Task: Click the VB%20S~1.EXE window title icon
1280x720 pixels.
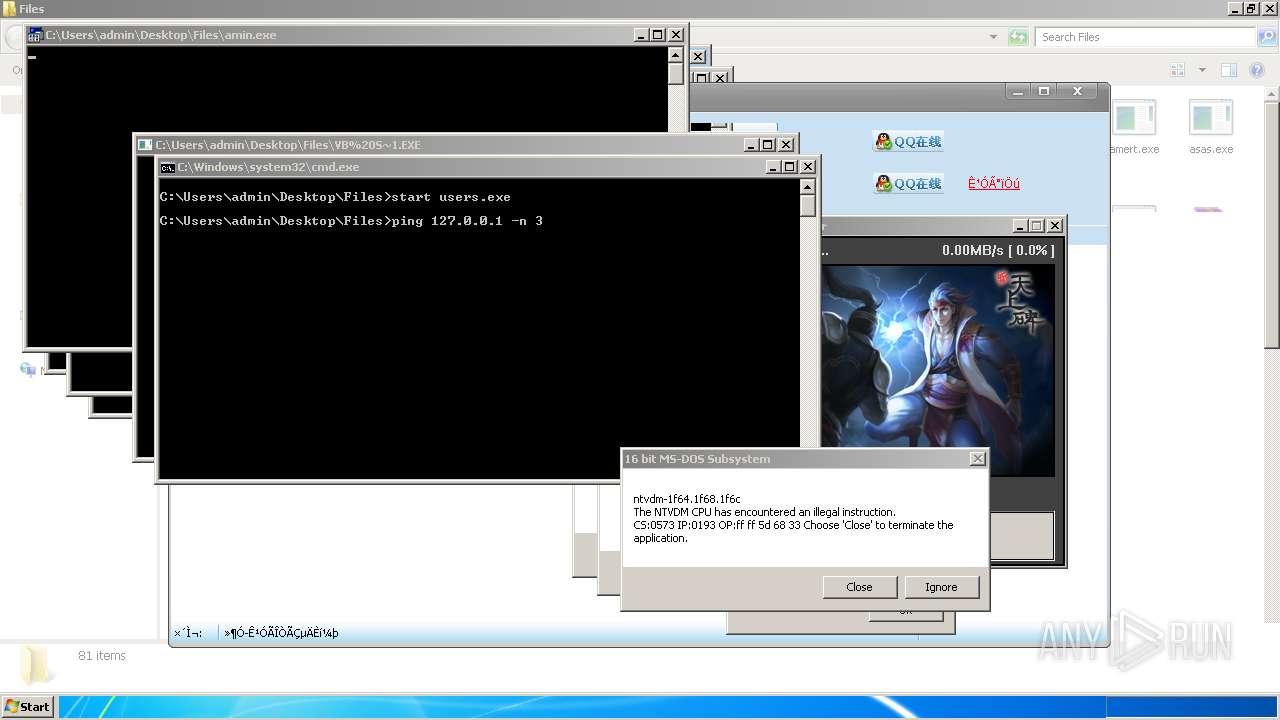Action: pos(145,145)
